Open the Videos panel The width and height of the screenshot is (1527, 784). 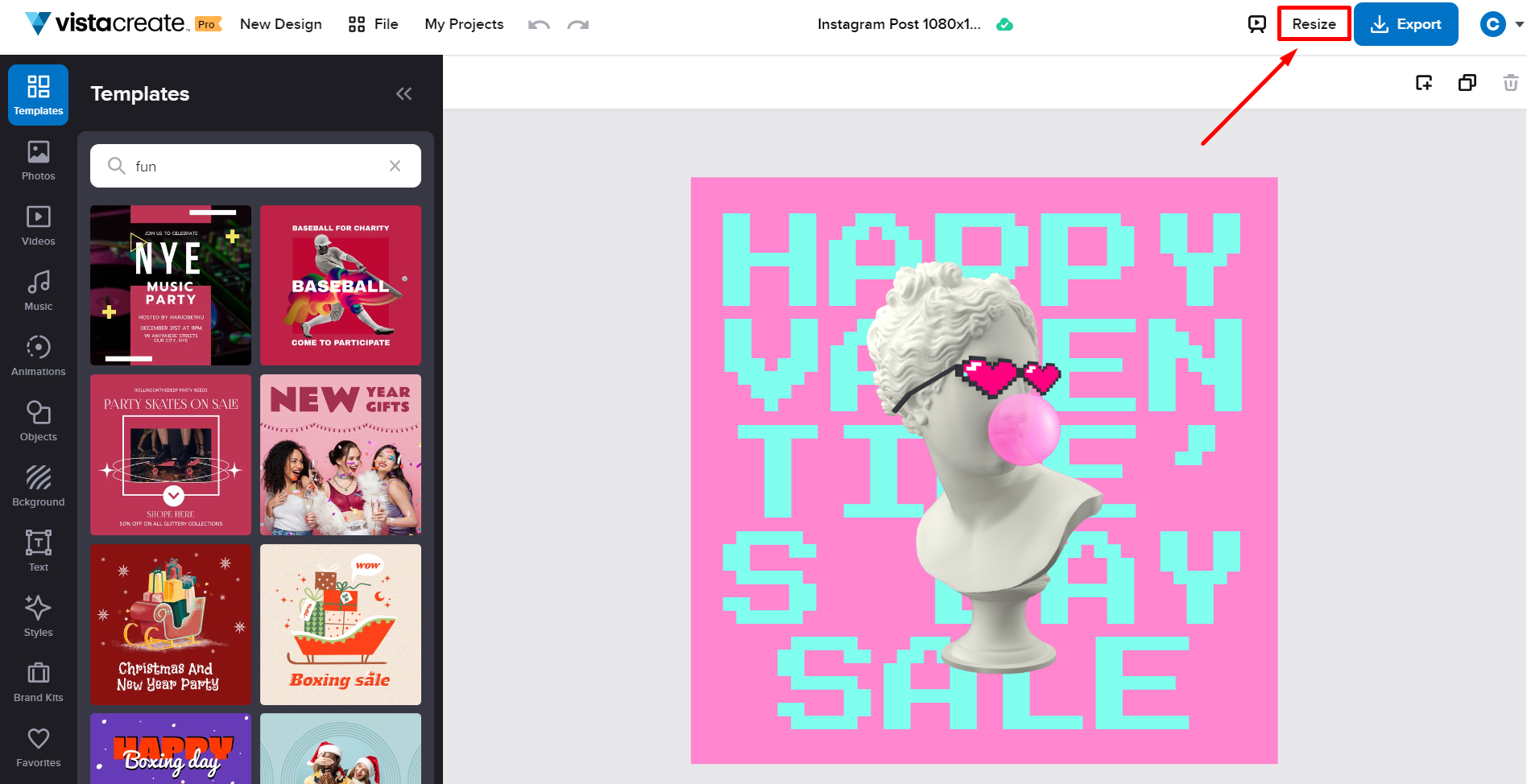coord(38,225)
